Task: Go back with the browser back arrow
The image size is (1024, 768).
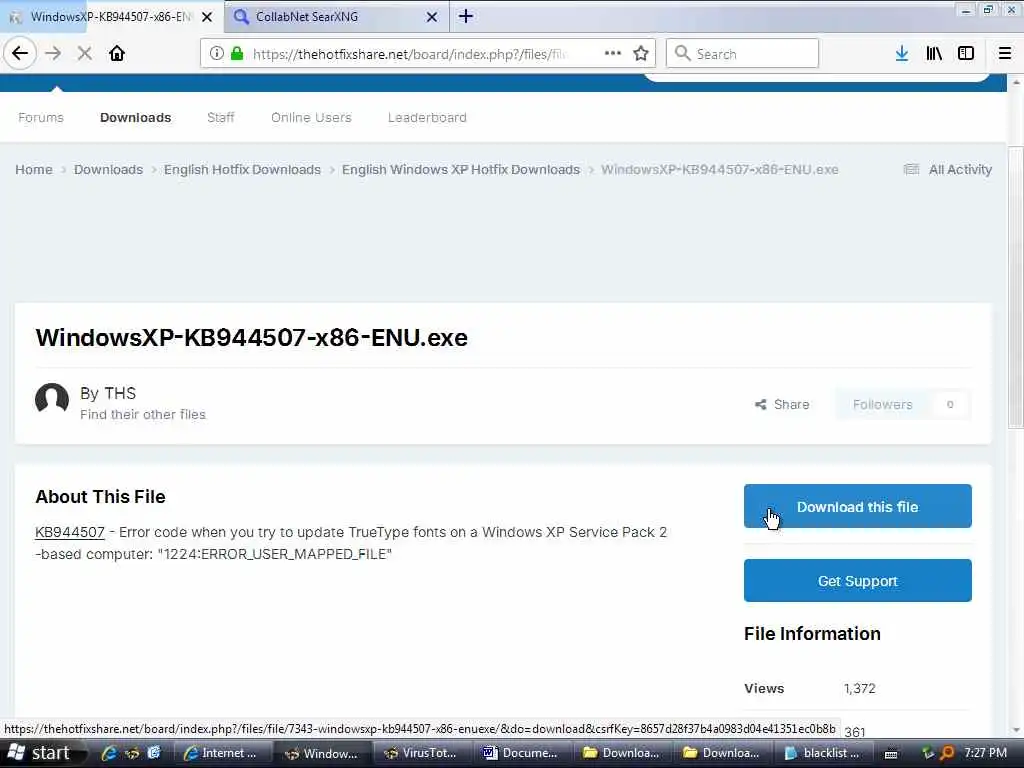Action: [20, 53]
